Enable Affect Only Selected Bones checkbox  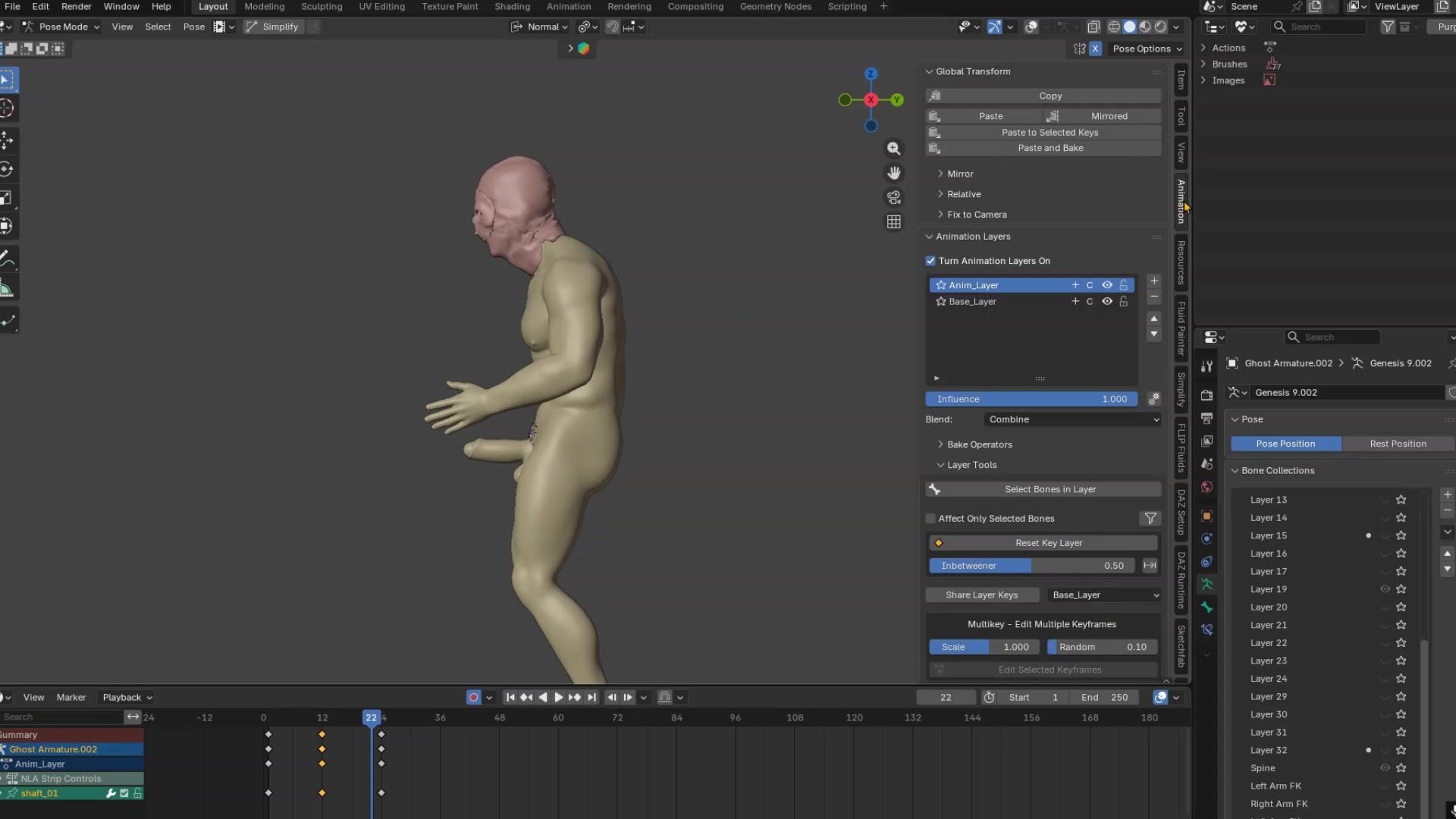(x=930, y=519)
